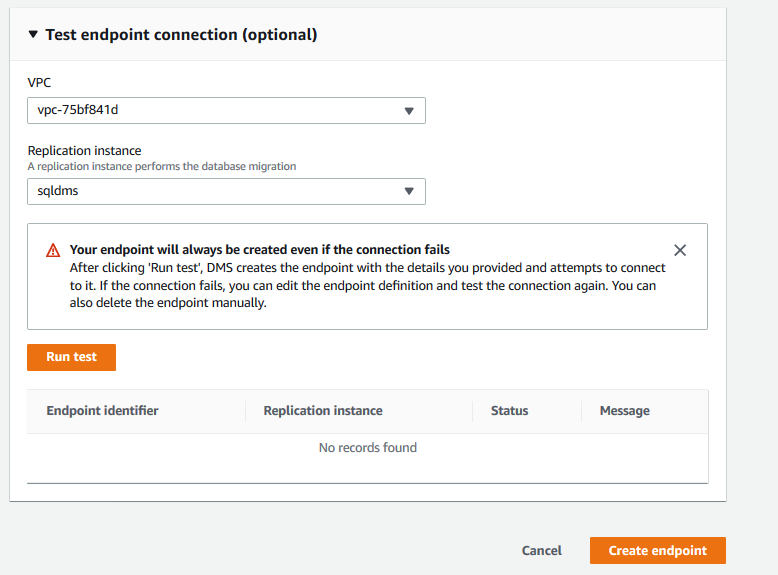
Task: Click the Status column header
Action: pyautogui.click(x=509, y=411)
